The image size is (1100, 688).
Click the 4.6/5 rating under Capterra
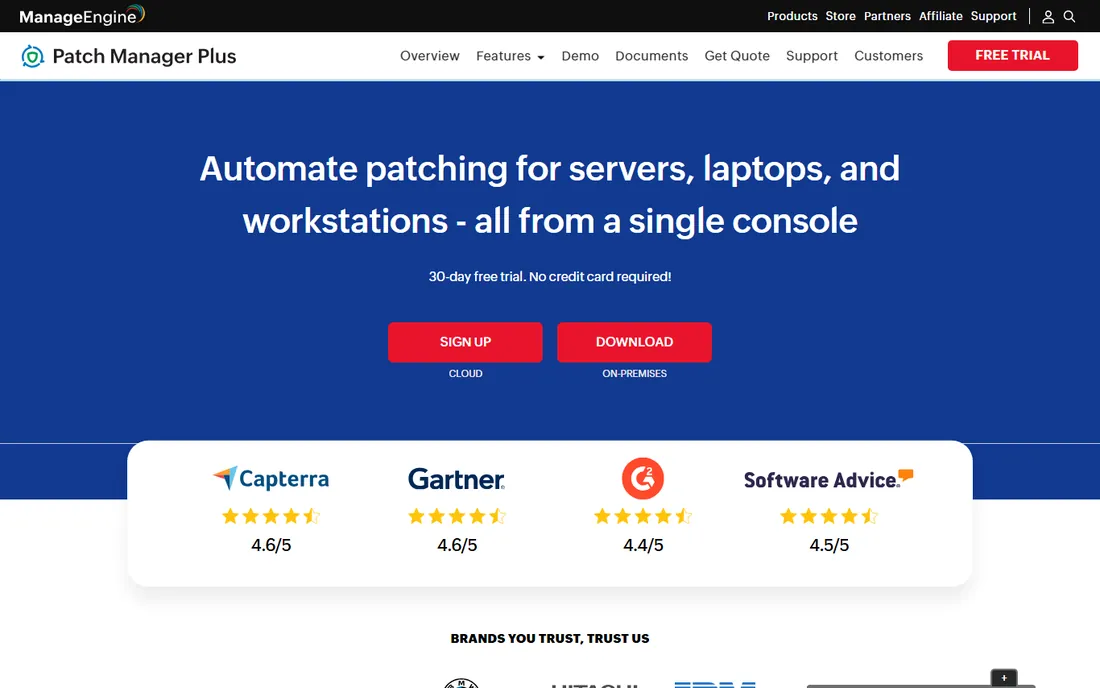pyautogui.click(x=271, y=545)
